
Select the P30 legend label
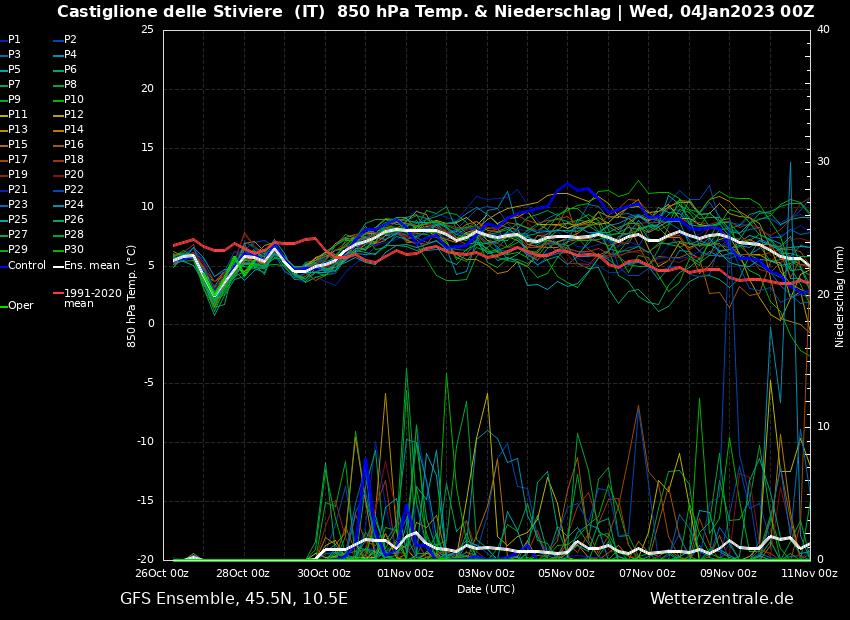pyautogui.click(x=73, y=250)
